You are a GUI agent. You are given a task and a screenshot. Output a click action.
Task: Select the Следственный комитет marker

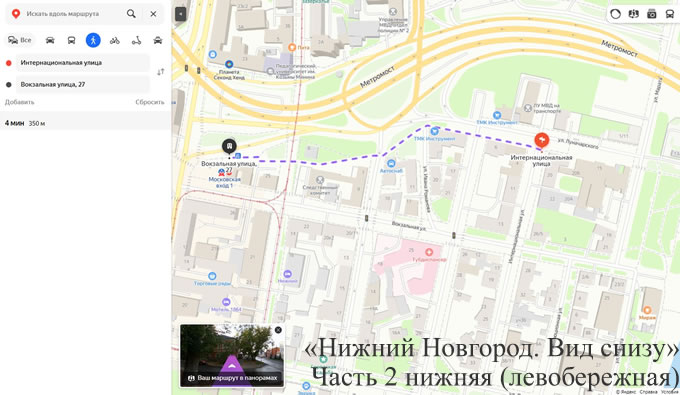tap(320, 180)
